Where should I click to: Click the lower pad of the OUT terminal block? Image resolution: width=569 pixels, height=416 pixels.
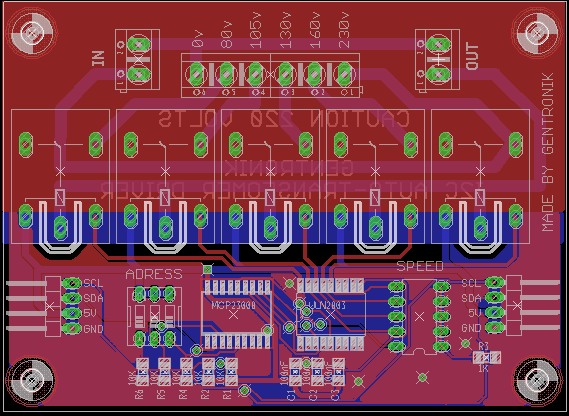(x=438, y=74)
